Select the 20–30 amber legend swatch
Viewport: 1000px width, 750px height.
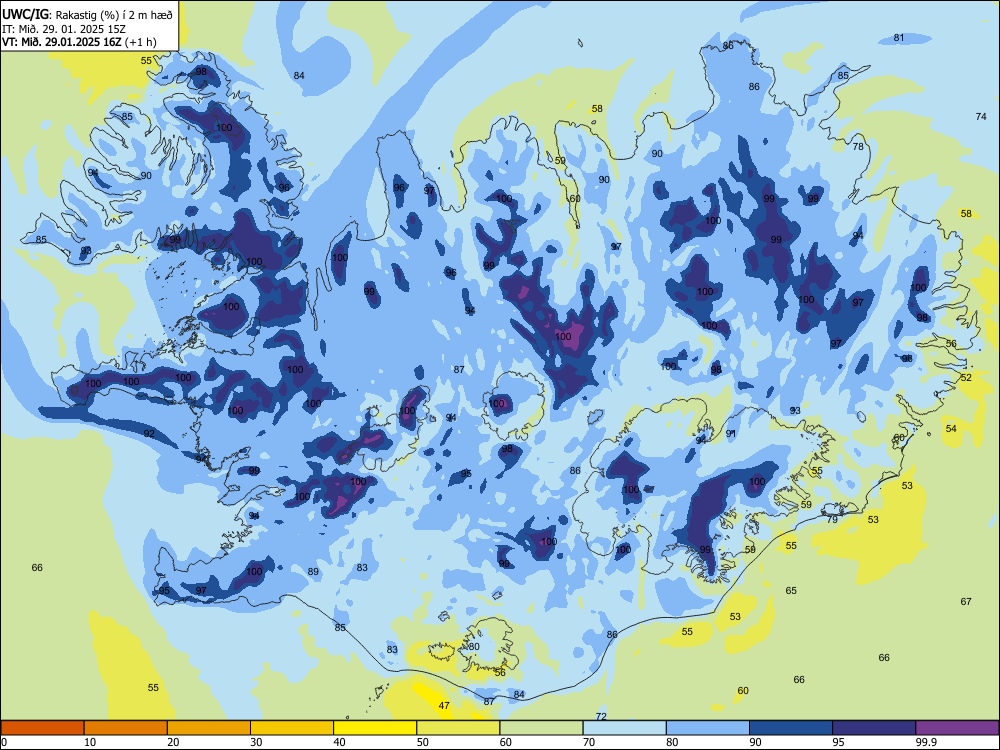[209, 728]
